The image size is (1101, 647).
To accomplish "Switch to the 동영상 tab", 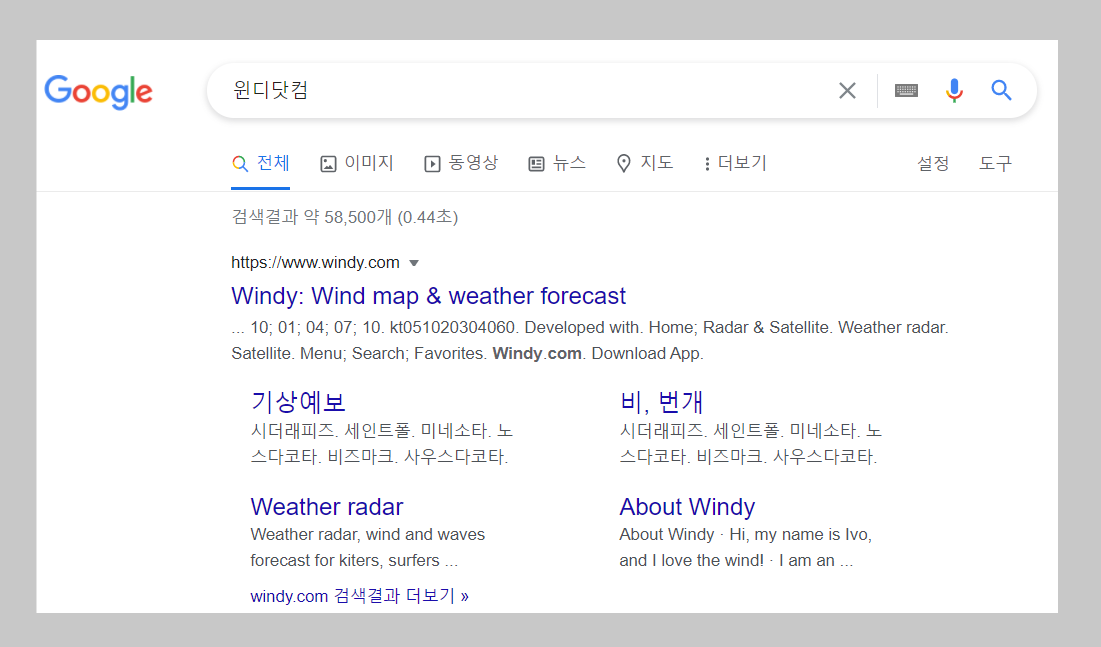I will point(461,164).
